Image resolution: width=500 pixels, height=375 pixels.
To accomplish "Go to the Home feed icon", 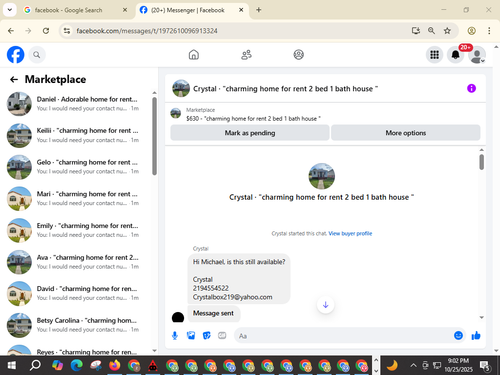I will pos(194,55).
